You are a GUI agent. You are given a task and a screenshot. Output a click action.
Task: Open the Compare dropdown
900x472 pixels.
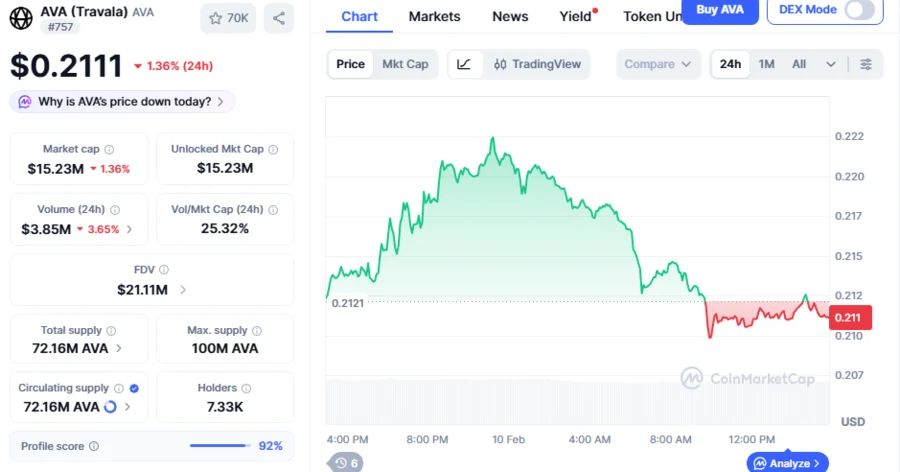(657, 64)
